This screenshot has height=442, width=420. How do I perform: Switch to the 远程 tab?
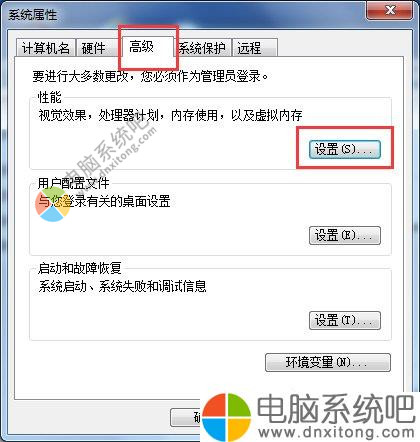click(x=255, y=48)
